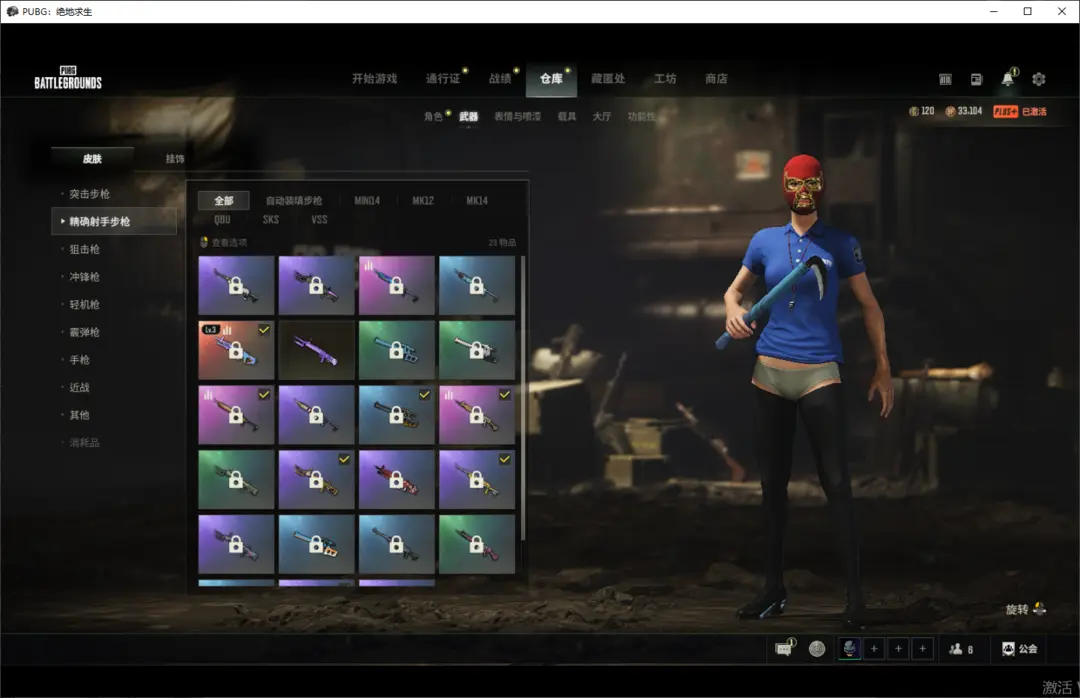Go to the 藏匿处 tab
Screen dimensions: 1080x698
pyautogui.click(x=608, y=79)
